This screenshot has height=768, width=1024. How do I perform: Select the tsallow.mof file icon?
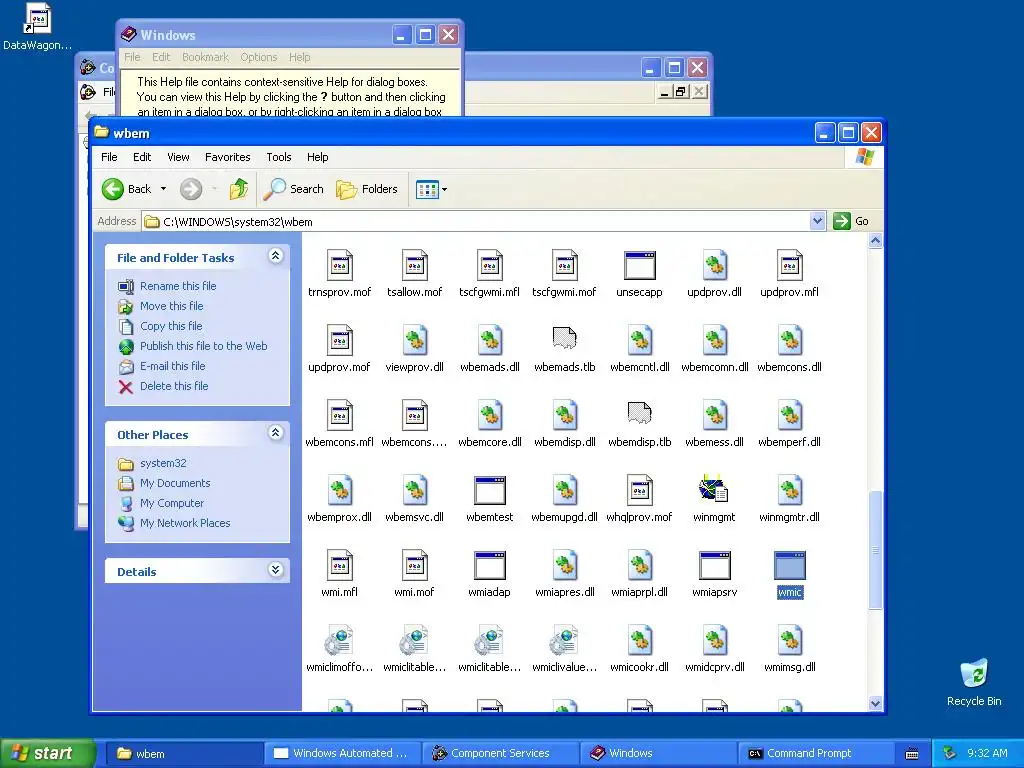(x=415, y=265)
